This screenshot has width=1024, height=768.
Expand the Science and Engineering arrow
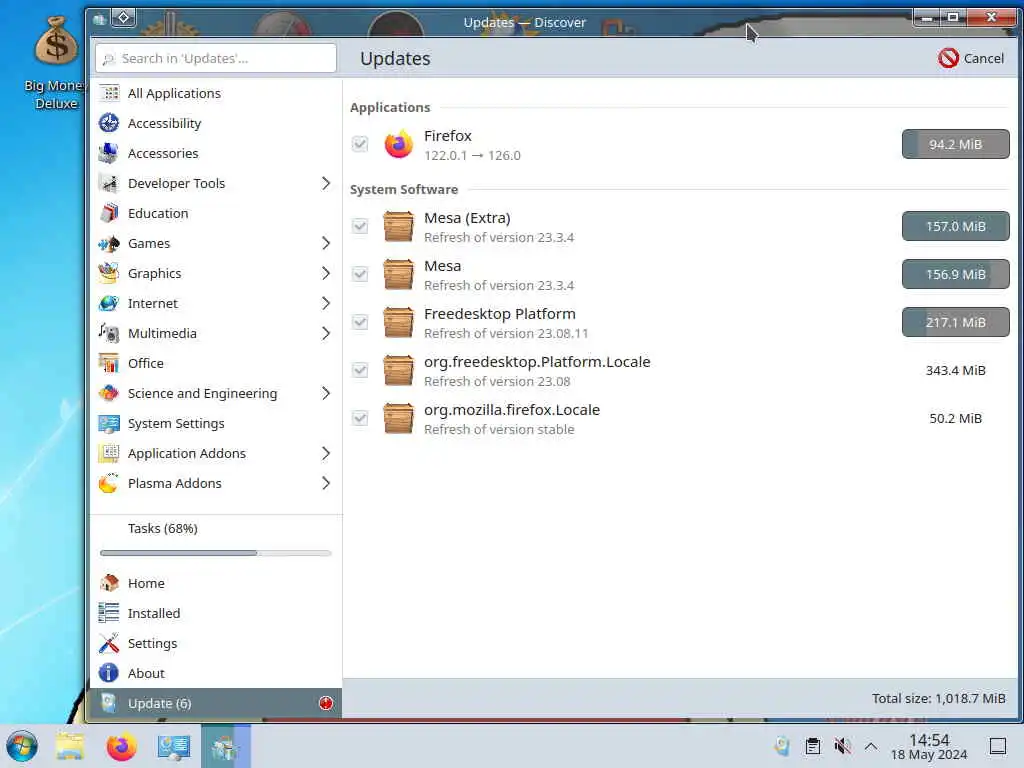pyautogui.click(x=326, y=394)
